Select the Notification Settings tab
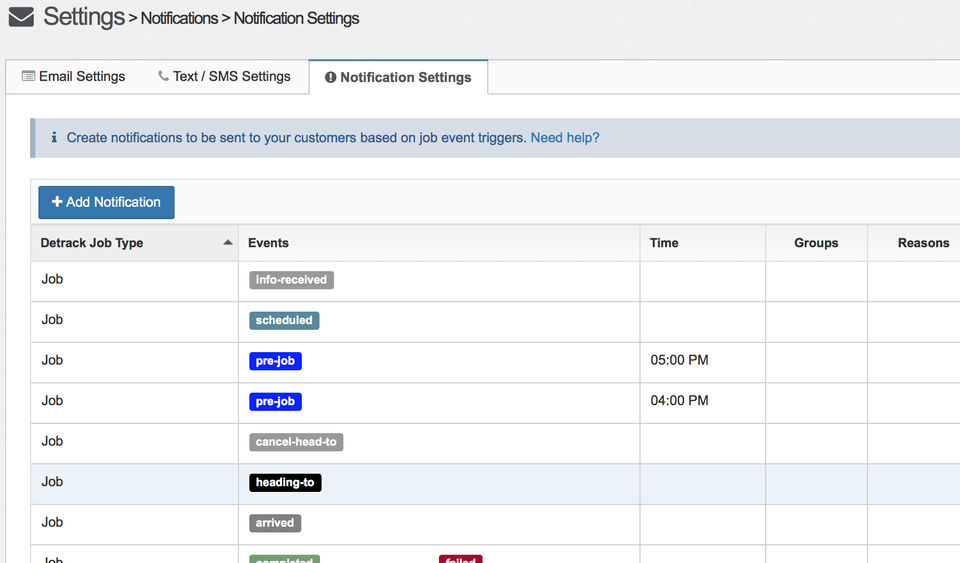 398,77
